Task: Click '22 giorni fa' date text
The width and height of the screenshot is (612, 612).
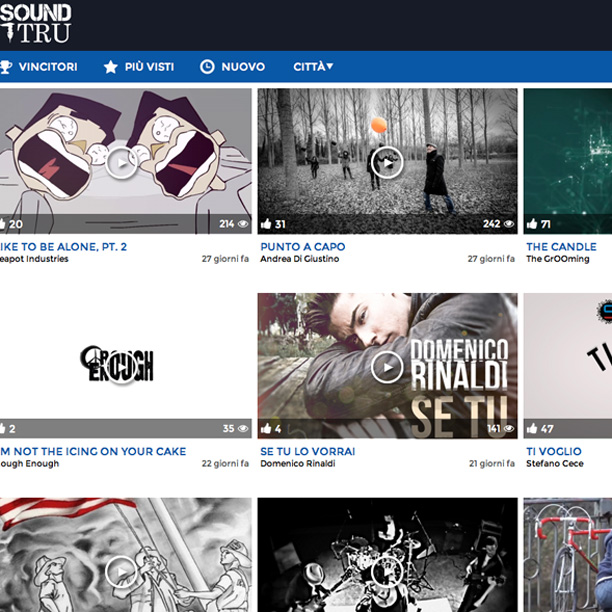Action: [x=225, y=464]
